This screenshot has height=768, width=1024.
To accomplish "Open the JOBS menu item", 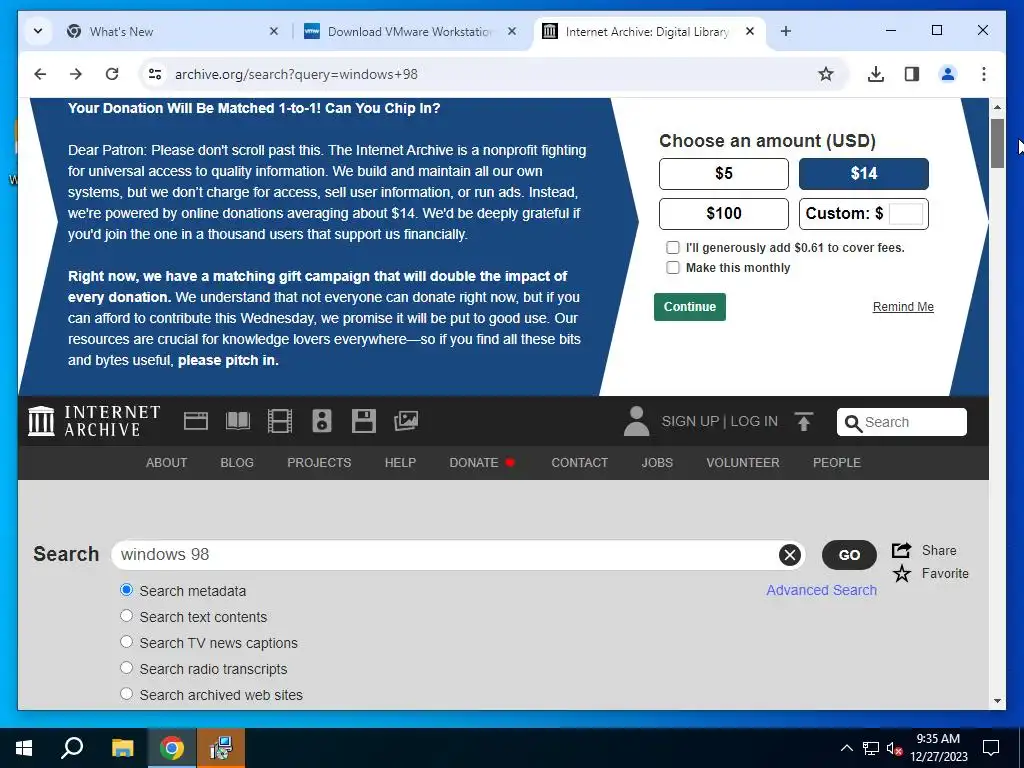I will [x=657, y=462].
